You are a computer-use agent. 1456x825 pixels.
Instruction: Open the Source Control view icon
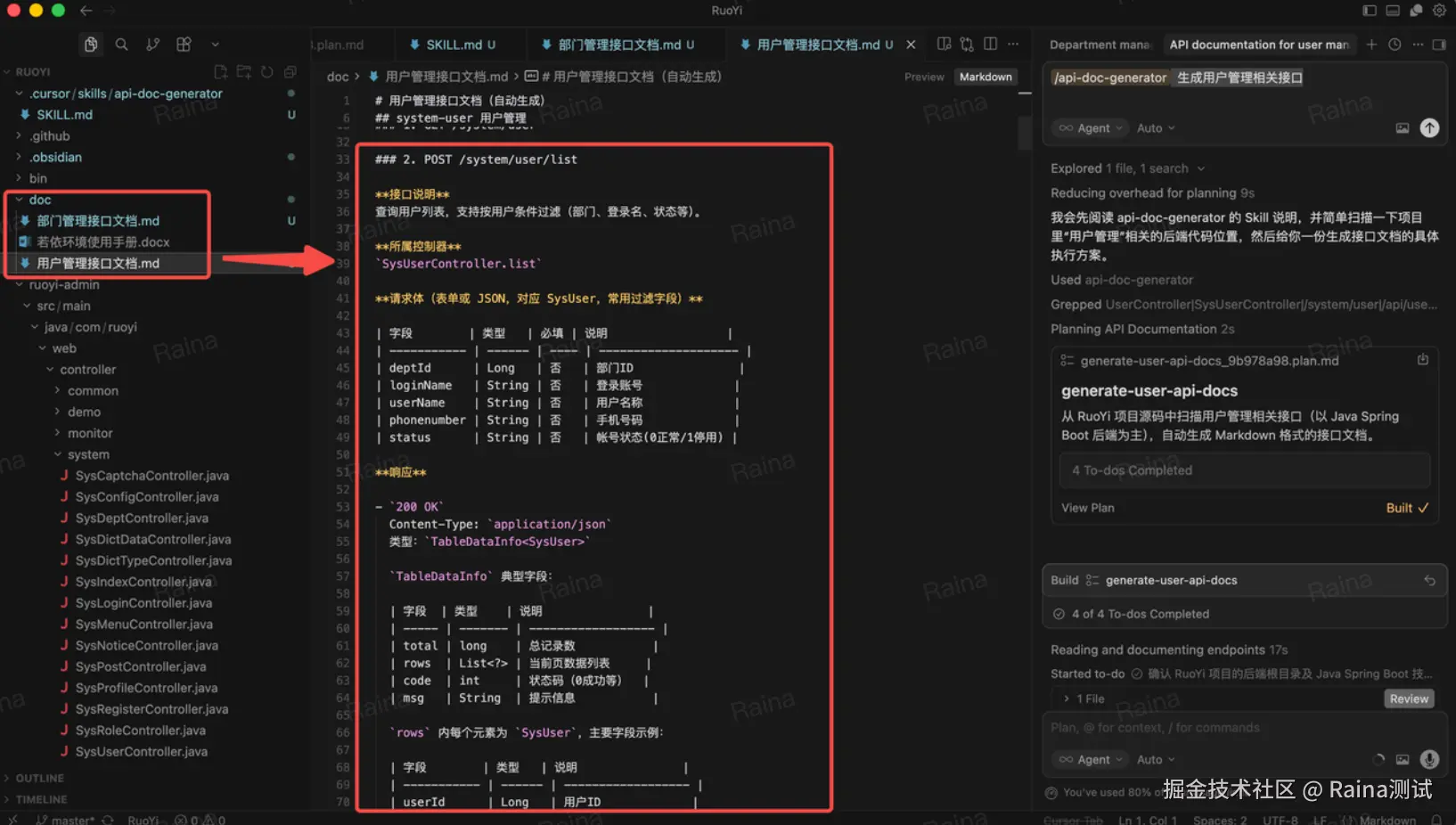click(153, 45)
